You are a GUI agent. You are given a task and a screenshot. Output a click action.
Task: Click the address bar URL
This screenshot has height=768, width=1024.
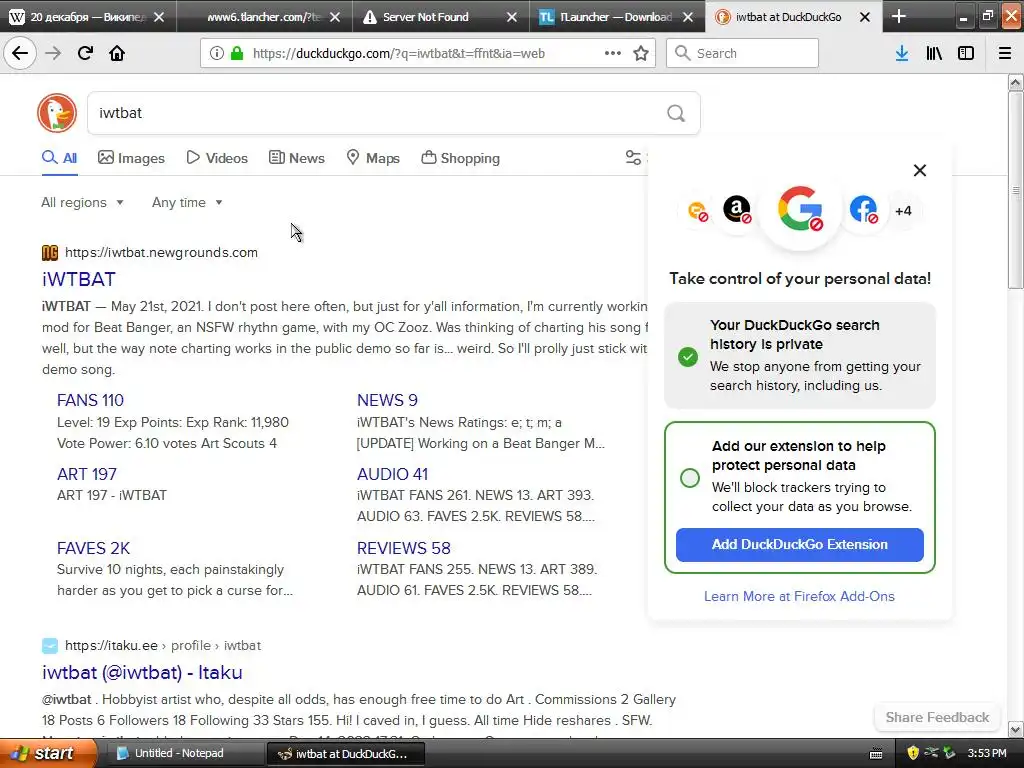pos(398,54)
